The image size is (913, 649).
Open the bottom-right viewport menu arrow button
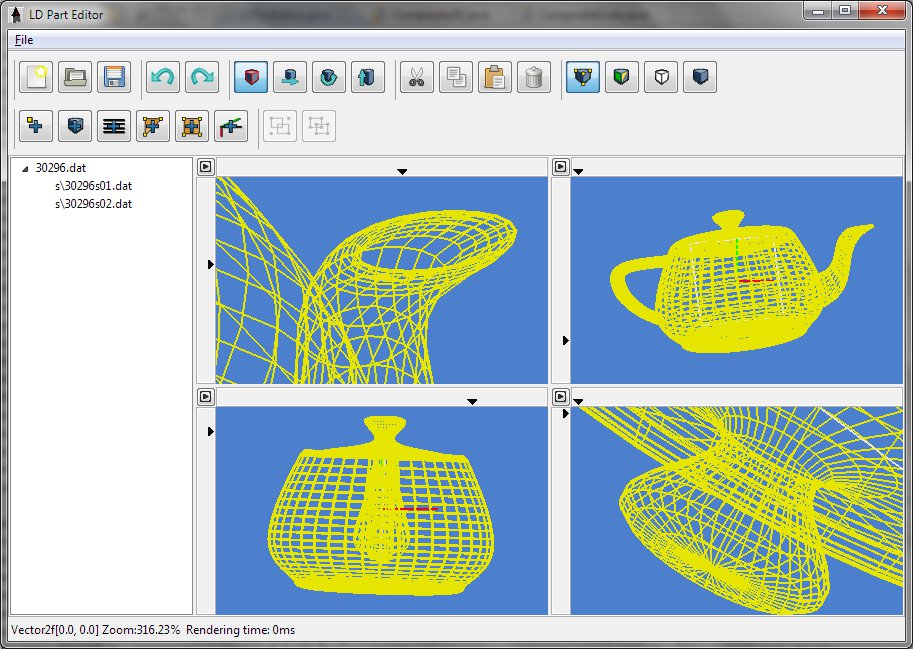561,396
